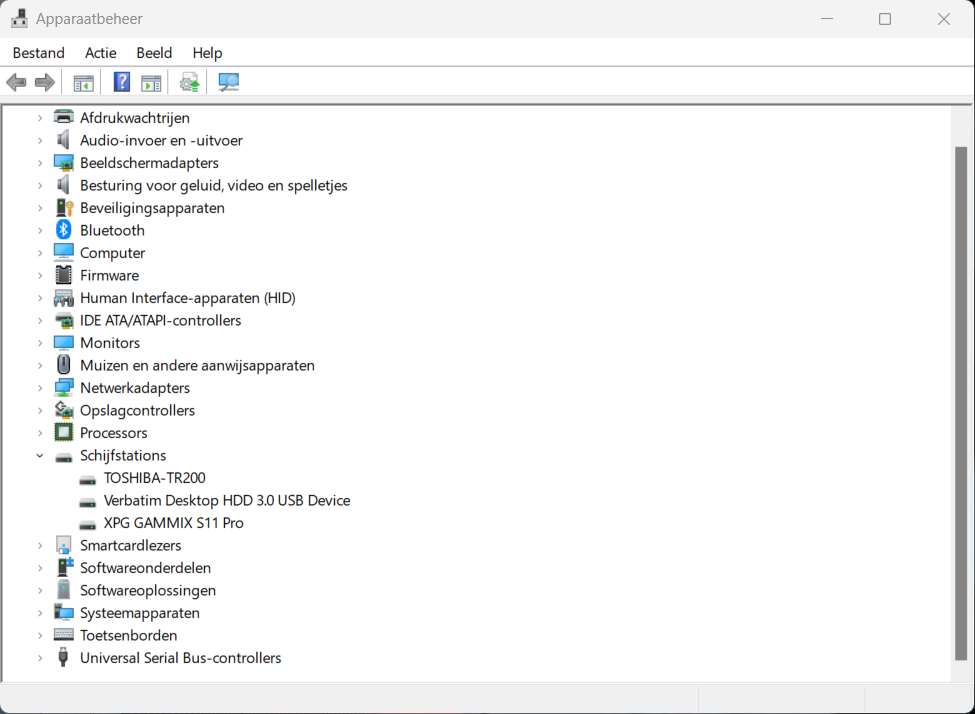Toggle the console tree pane toolbar icon
This screenshot has height=714, width=975.
click(x=83, y=83)
